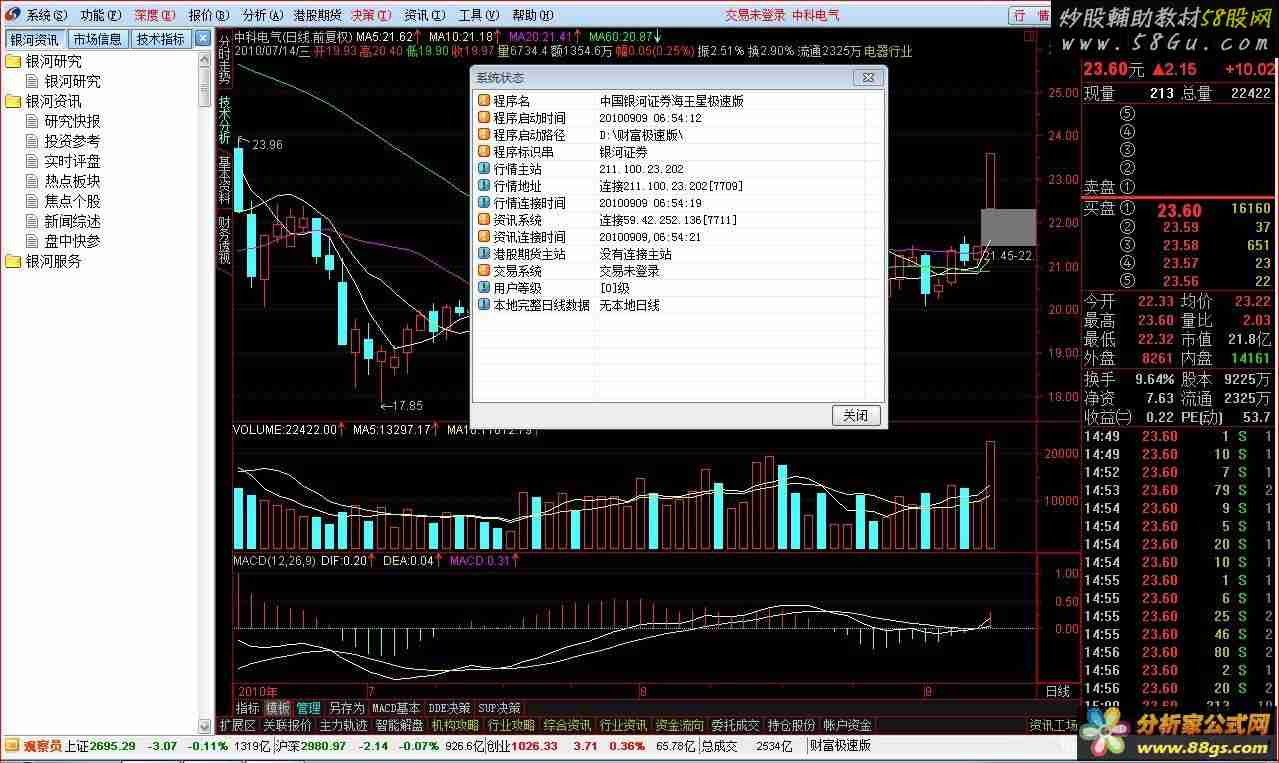The image size is (1279, 763).
Task: Select the MACD基本 template tab
Action: coord(396,708)
